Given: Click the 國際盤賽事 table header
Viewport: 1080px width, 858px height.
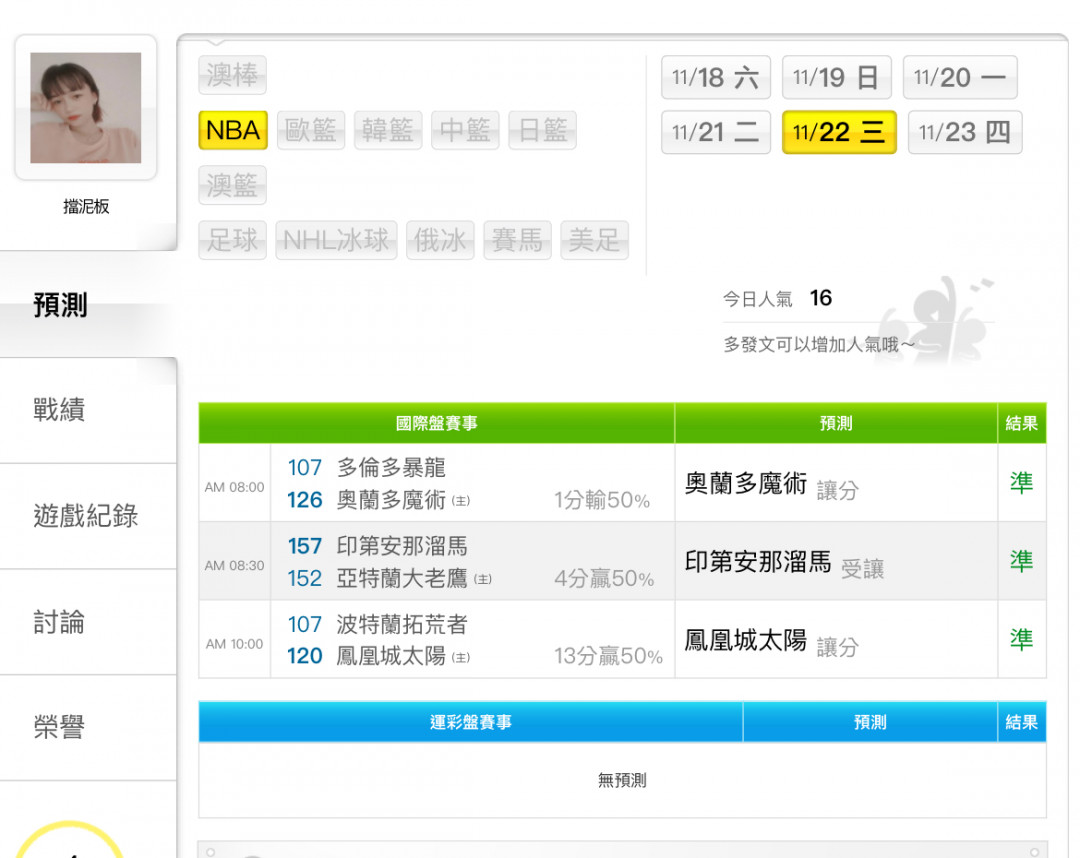Looking at the screenshot, I should coord(437,423).
